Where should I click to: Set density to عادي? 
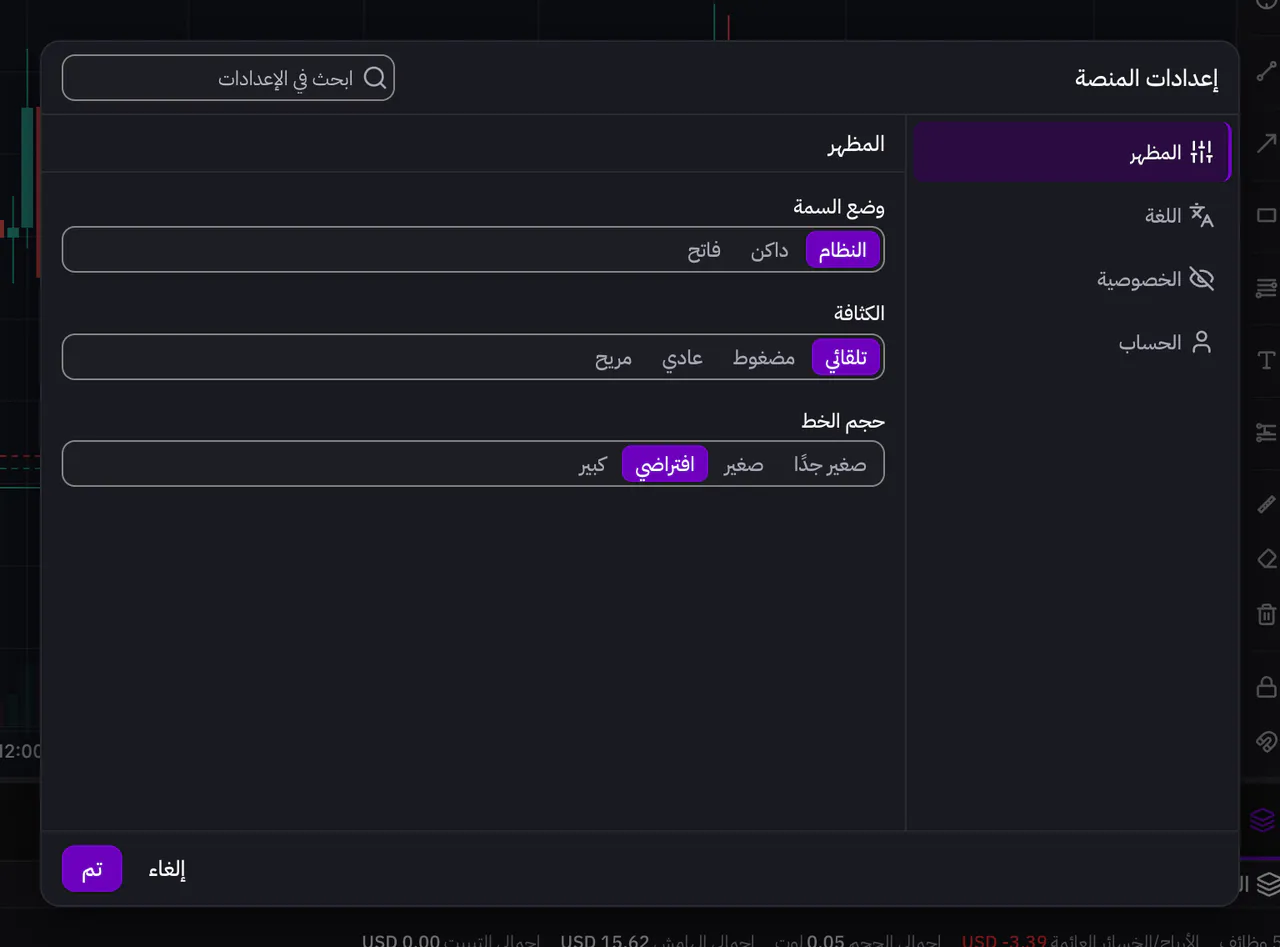pos(682,357)
